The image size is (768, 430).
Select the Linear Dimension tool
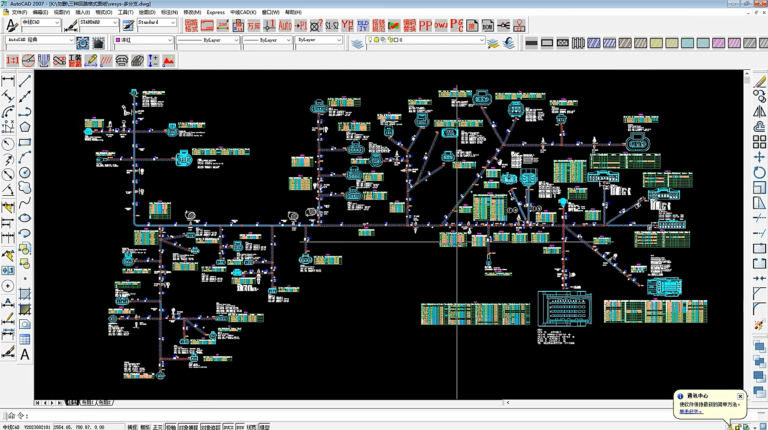pos(8,81)
